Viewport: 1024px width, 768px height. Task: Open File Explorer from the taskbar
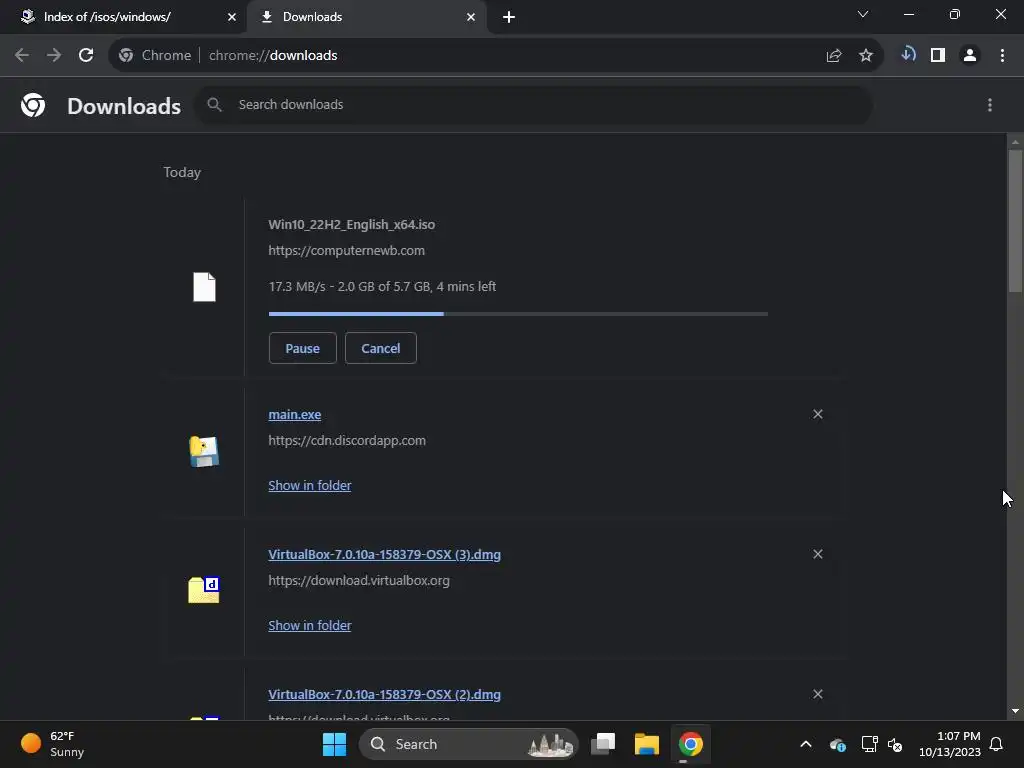[647, 744]
